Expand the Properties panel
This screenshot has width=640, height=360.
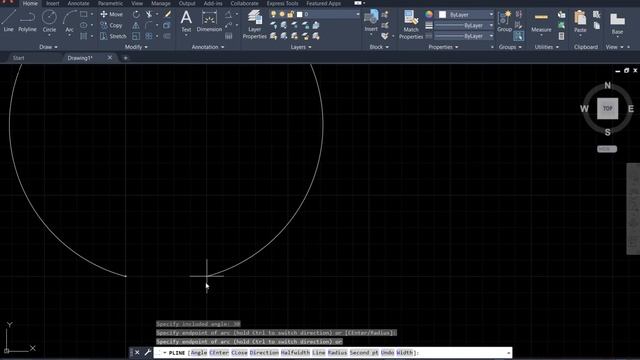[x=443, y=47]
